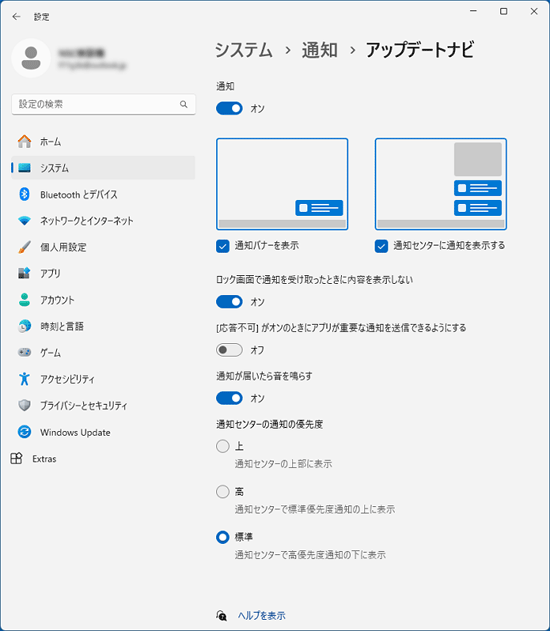The height and width of the screenshot is (631, 550).
Task: Select the 高 priority radio button
Action: [222, 491]
